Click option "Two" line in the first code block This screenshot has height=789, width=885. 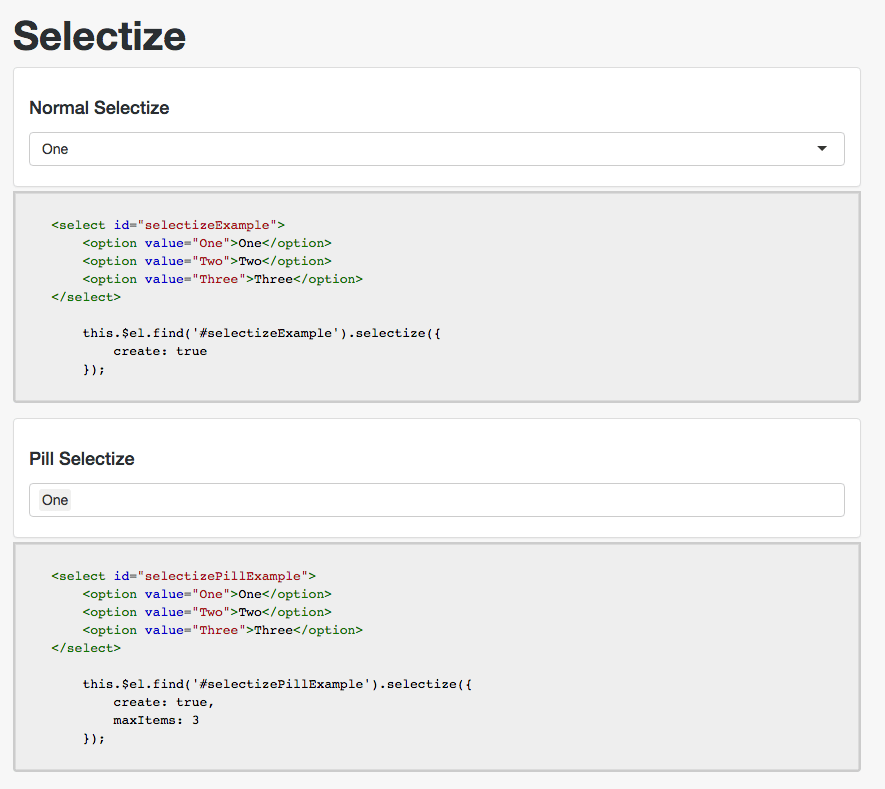pos(206,261)
